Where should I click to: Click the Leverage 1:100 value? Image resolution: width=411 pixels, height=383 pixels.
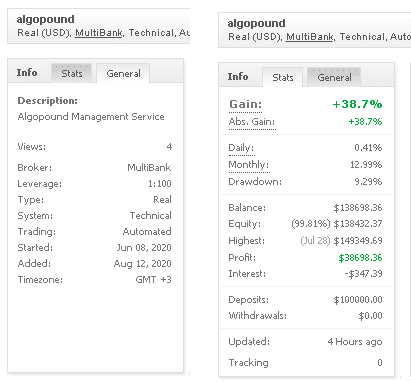click(160, 184)
